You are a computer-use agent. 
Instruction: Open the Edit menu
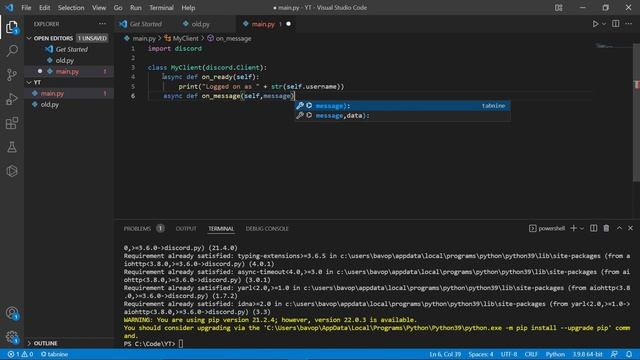pos(44,8)
